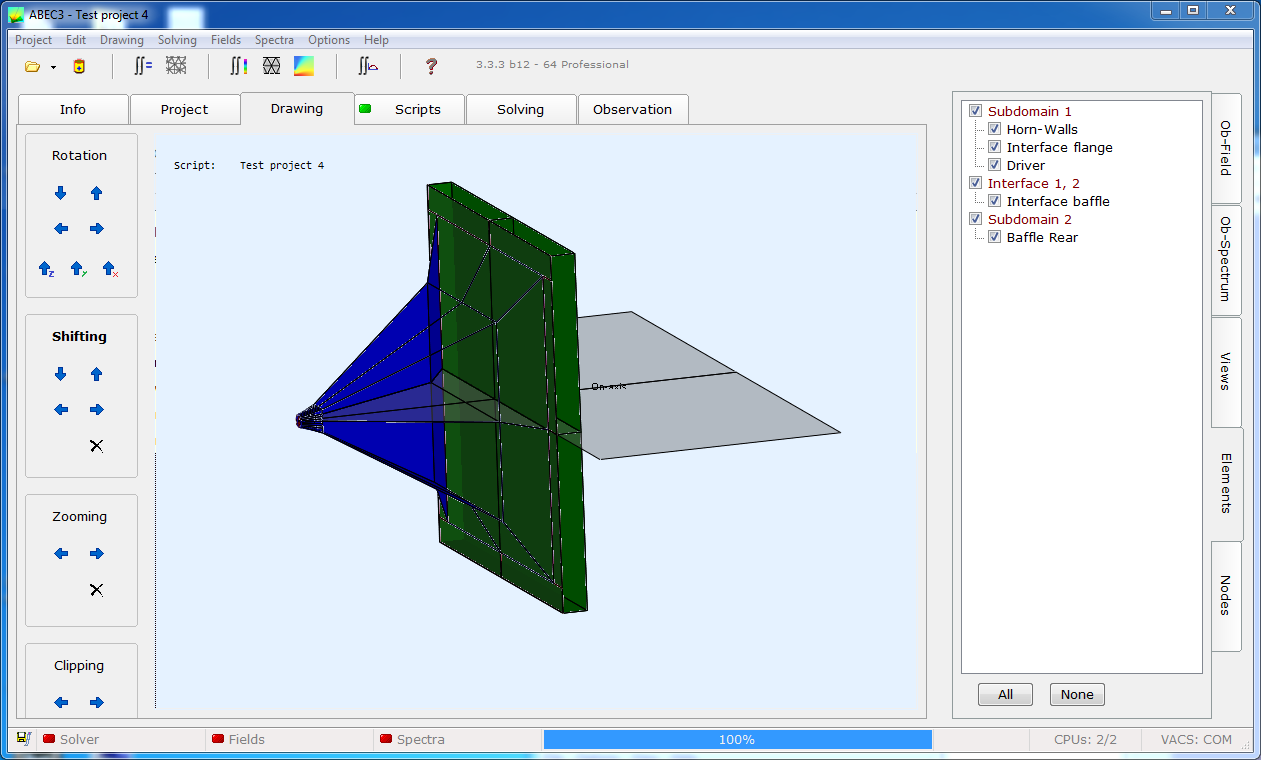The height and width of the screenshot is (760, 1261).
Task: Toggle Subdomain 1 checkbox
Action: (x=976, y=111)
